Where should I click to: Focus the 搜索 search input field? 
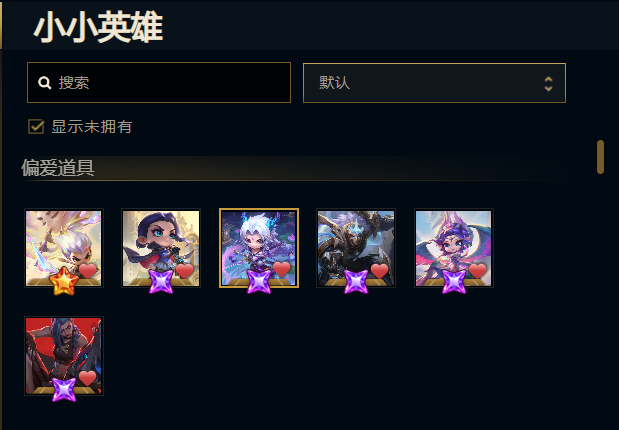pos(159,83)
